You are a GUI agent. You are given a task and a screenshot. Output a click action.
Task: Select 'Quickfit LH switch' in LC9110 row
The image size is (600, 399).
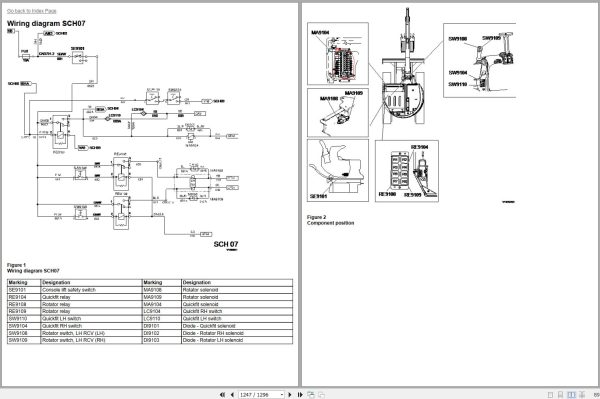[x=237, y=319]
